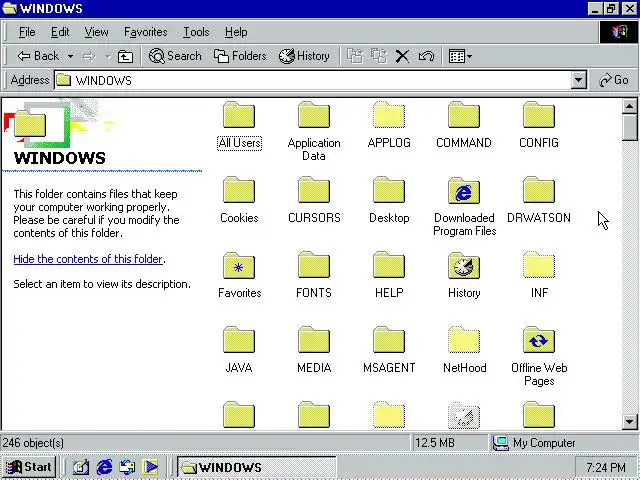Click the Copy To toolbar icon
Image resolution: width=640 pixels, height=480 pixels.
[x=379, y=56]
